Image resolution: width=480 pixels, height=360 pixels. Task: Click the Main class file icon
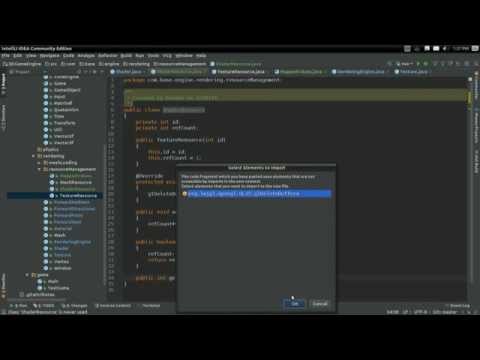pyautogui.click(x=40, y=281)
